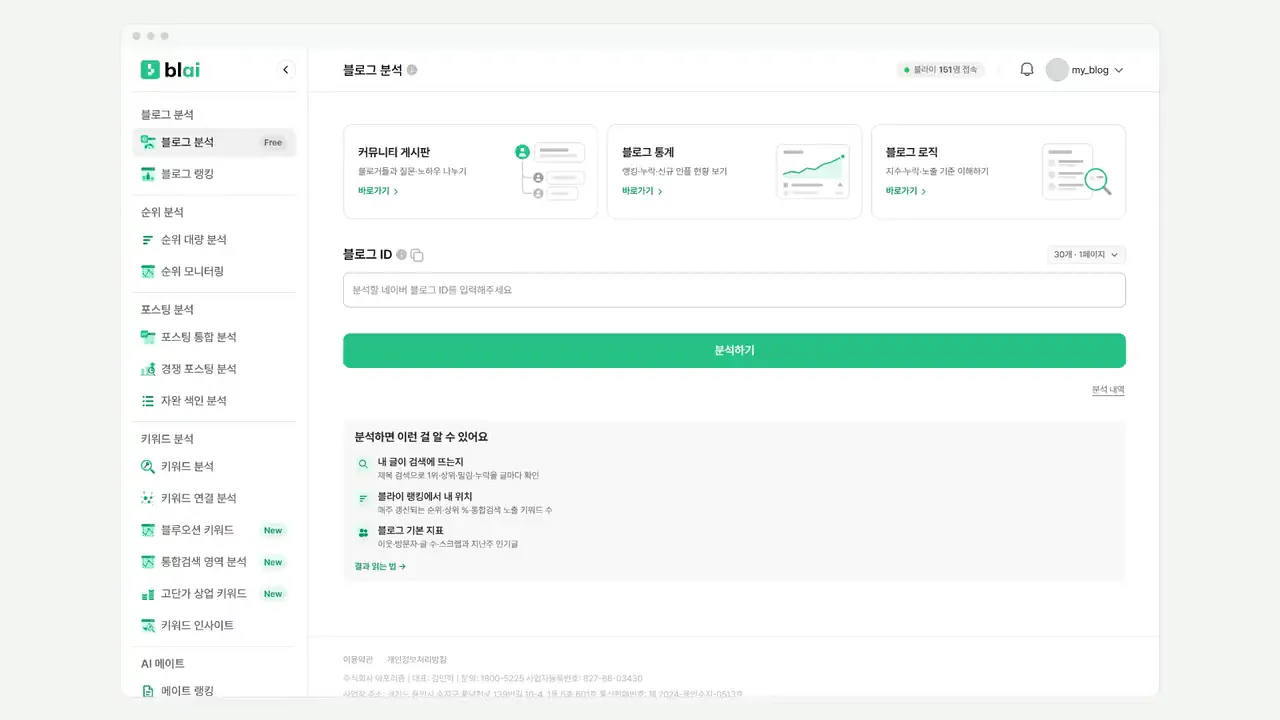Click the copy icon next to 블로그 ID

tap(417, 255)
